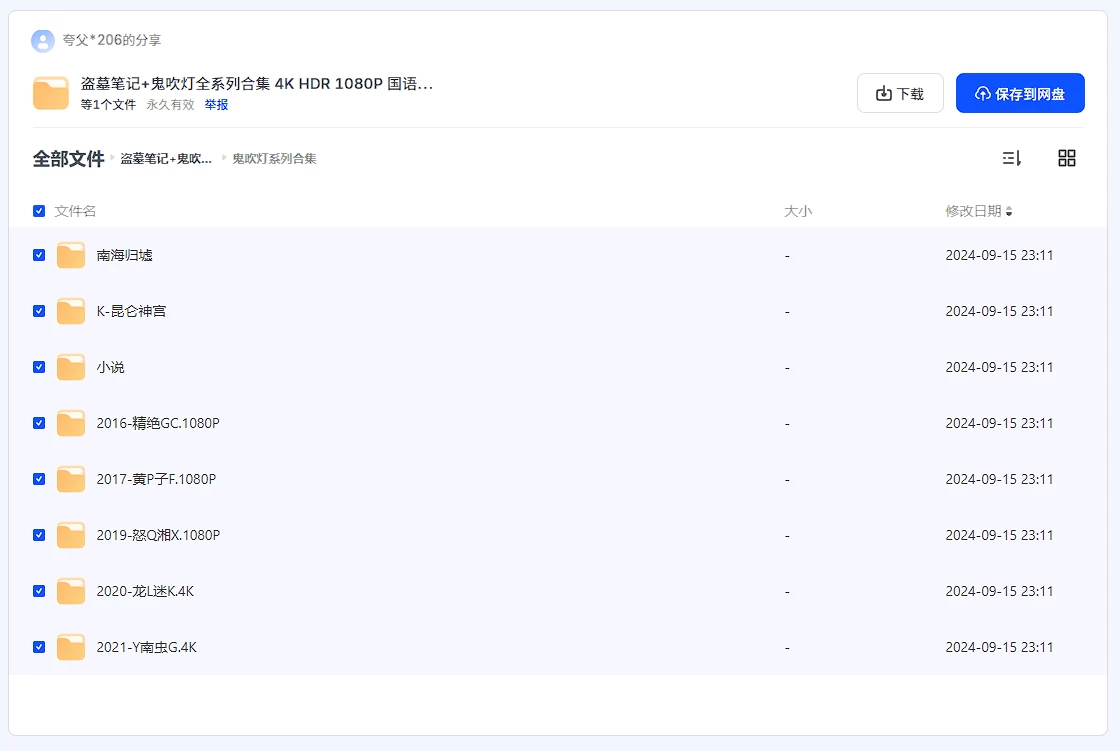
Task: Open the 2019-怒Q湘X.1080P folder name
Action: pos(158,535)
